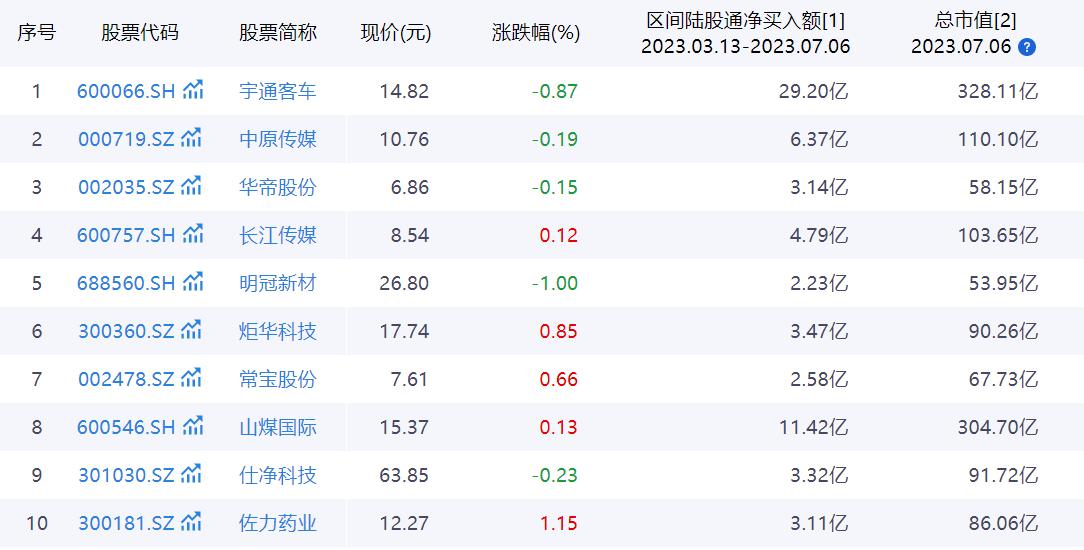Open stock code link 600757.SH

tap(127, 236)
